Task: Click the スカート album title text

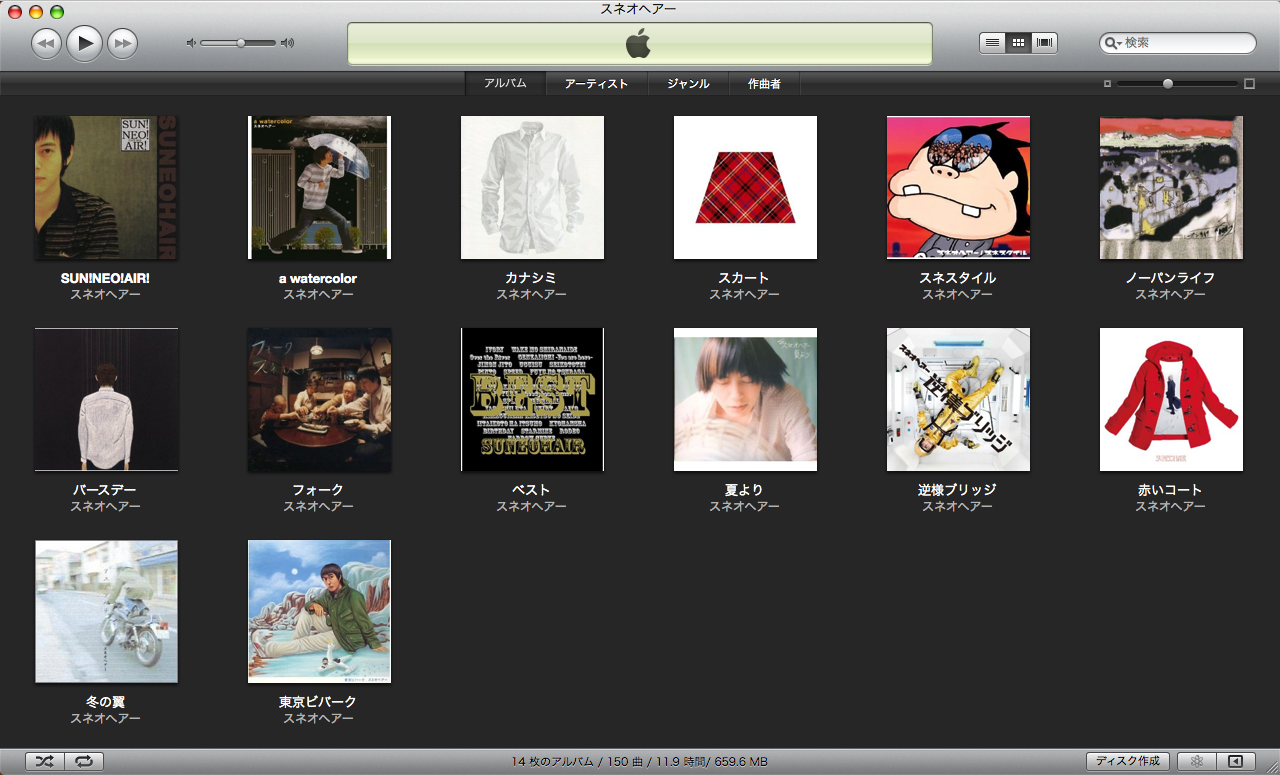Action: pyautogui.click(x=744, y=278)
